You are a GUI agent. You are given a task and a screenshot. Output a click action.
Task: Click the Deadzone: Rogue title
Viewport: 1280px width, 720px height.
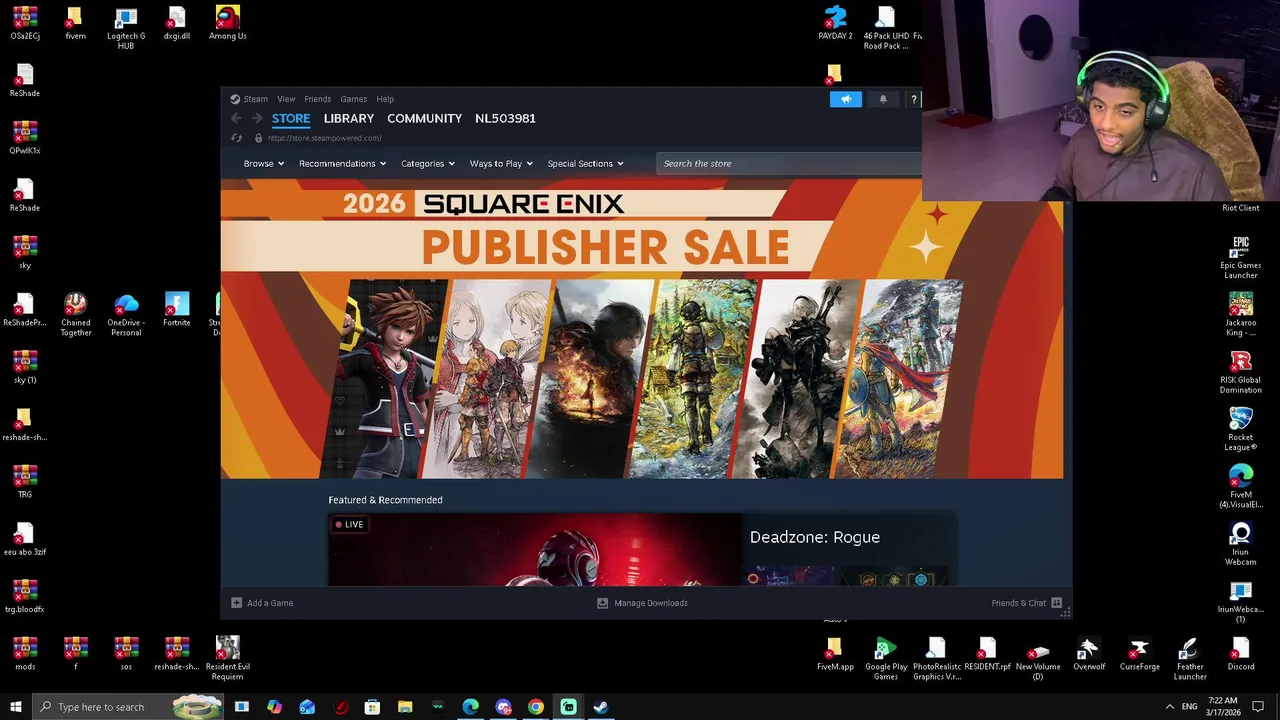coord(815,537)
